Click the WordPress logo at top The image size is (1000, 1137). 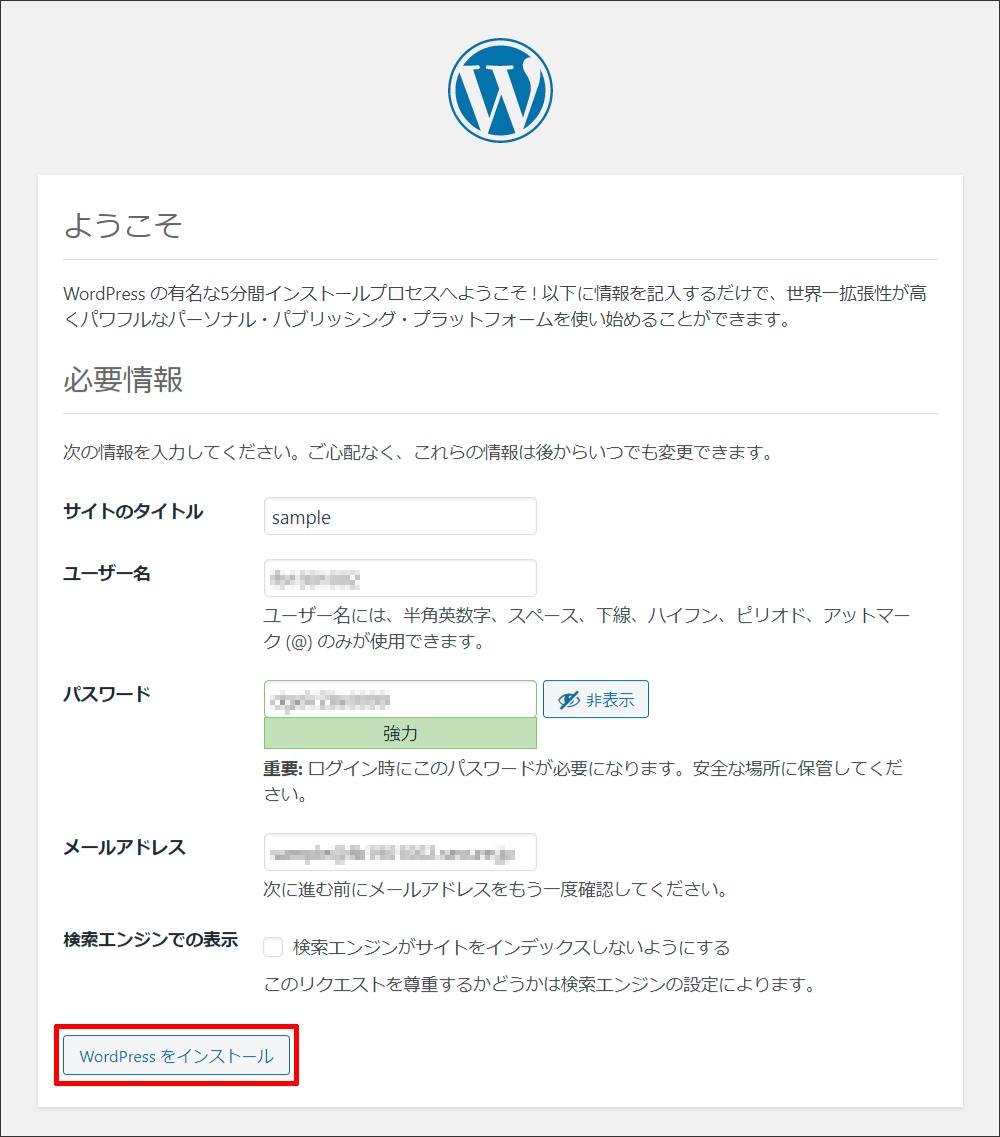(x=500, y=93)
